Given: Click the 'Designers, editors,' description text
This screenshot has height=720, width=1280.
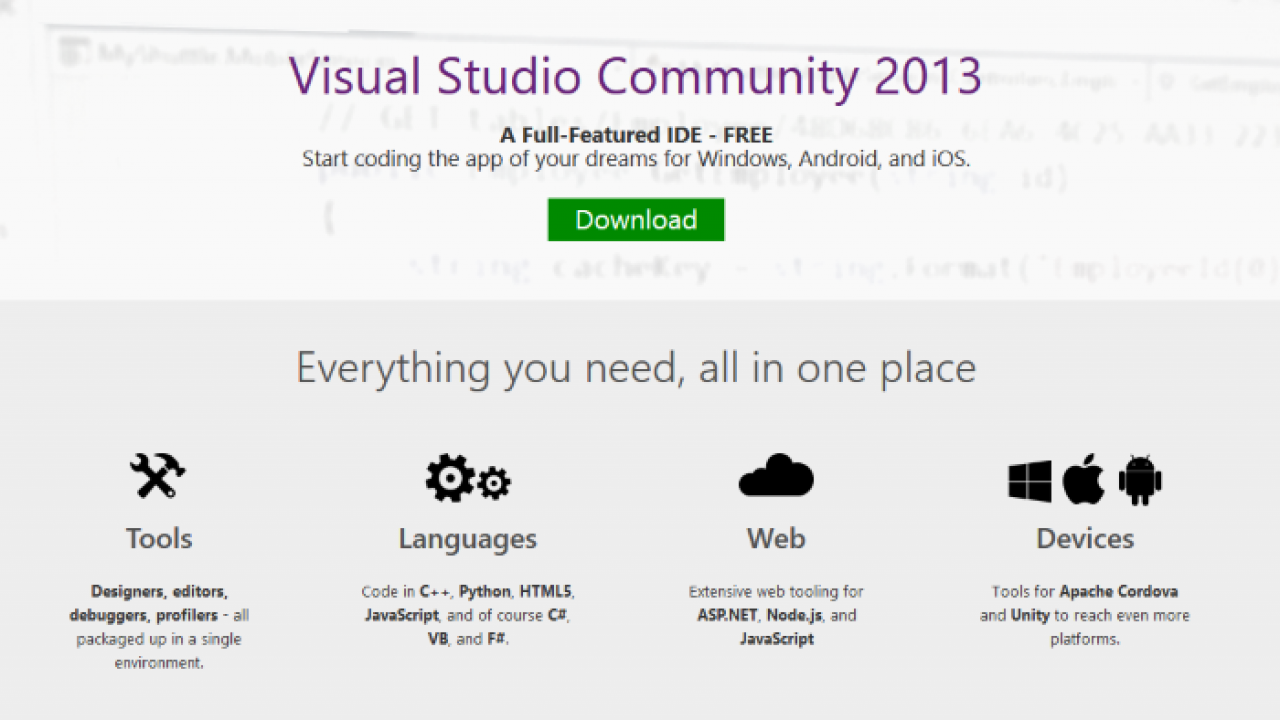Looking at the screenshot, I should (x=159, y=592).
